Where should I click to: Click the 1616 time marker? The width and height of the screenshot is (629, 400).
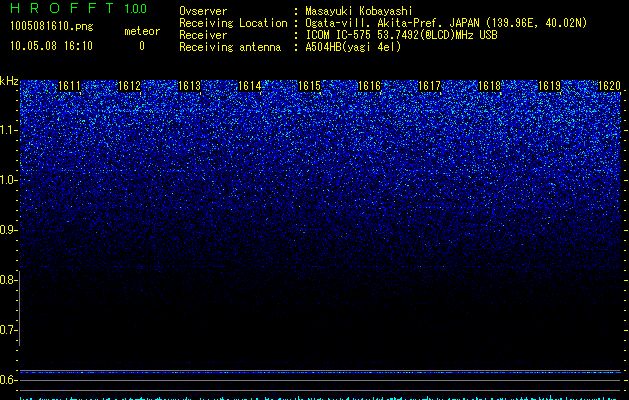point(369,86)
